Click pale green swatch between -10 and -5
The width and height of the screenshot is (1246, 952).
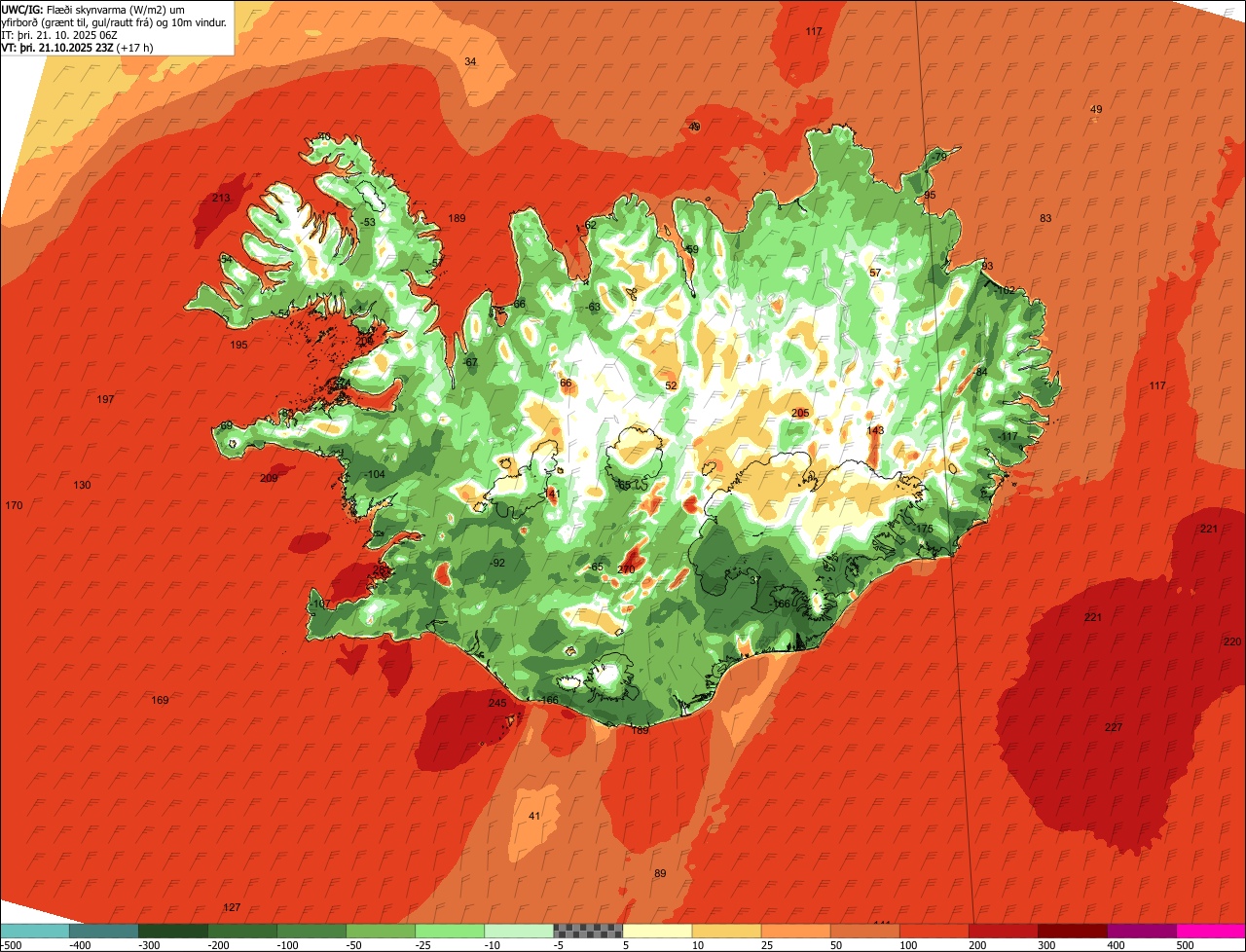[x=519, y=931]
